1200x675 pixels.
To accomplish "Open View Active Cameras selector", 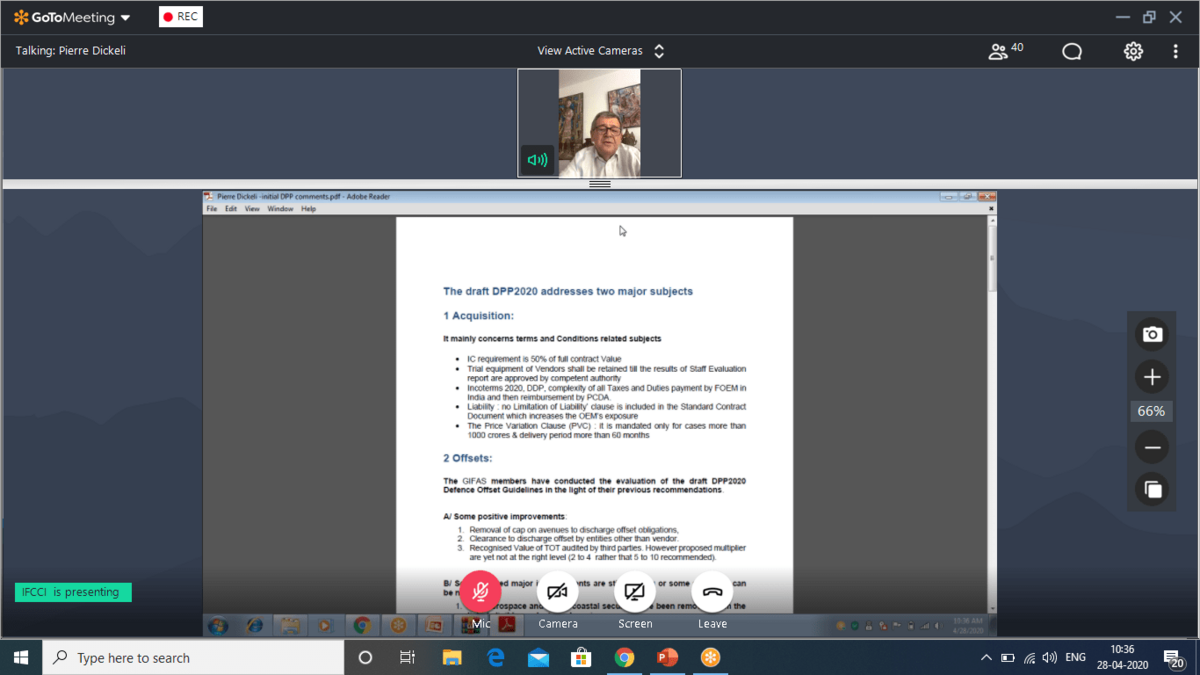I will tap(600, 51).
